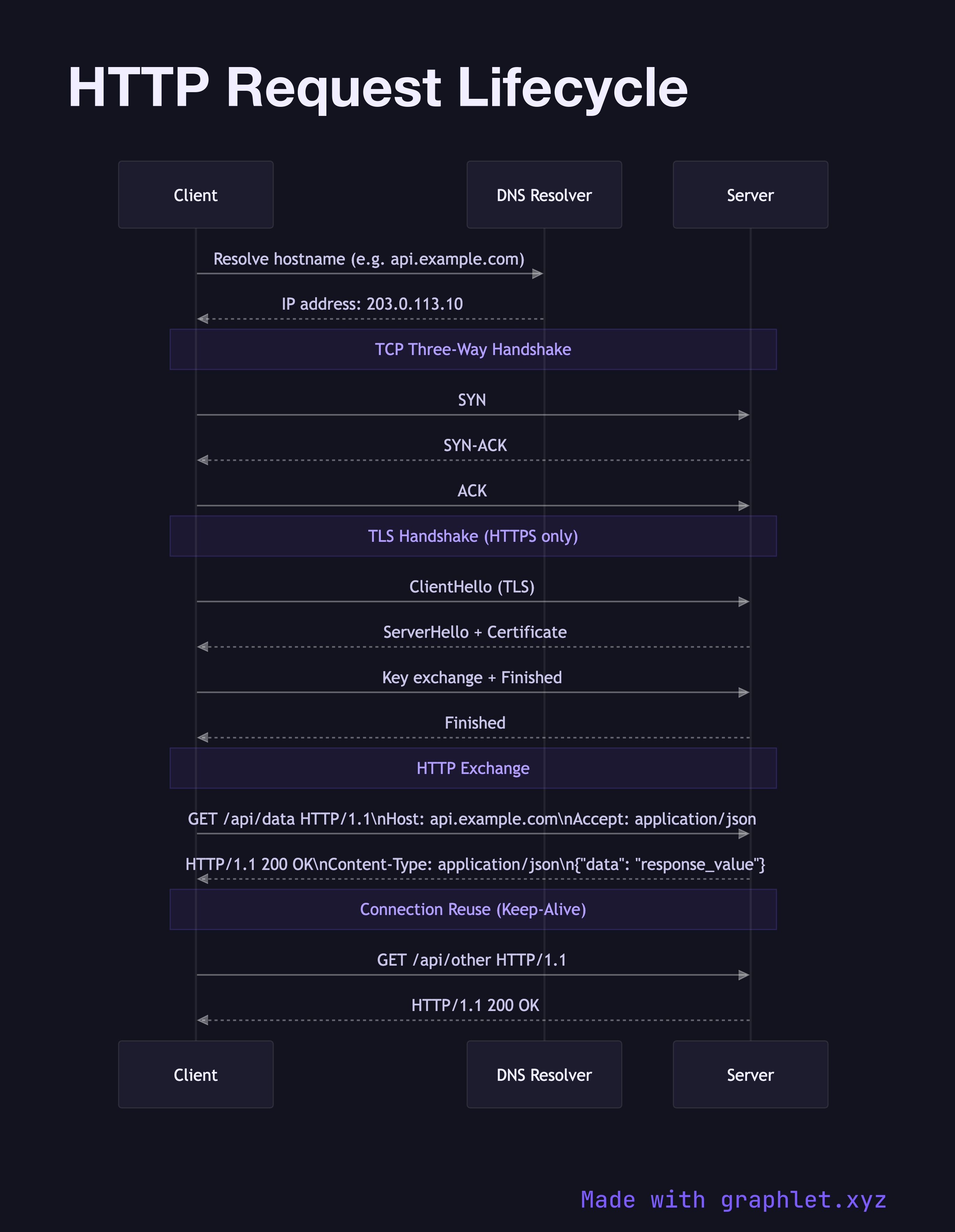Viewport: 955px width, 1232px height.
Task: Open the Made with graphlet.xyz link
Action: 733,1199
